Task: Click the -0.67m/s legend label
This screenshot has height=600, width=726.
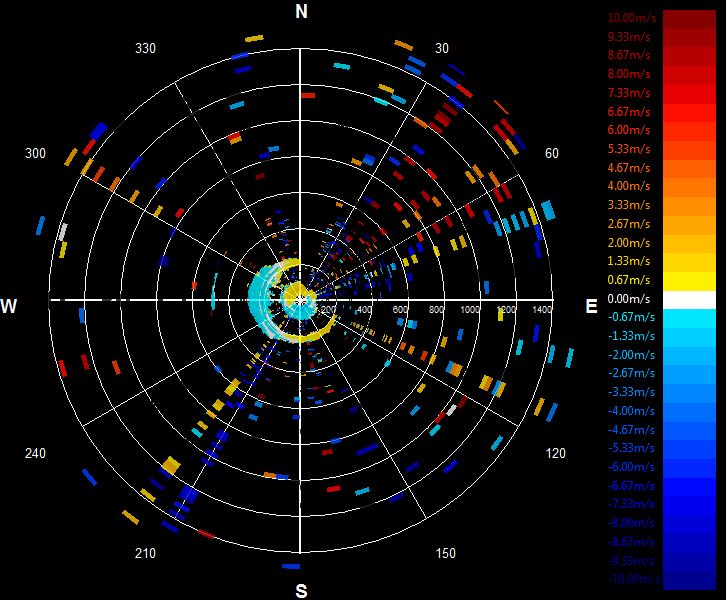Action: pos(631,317)
